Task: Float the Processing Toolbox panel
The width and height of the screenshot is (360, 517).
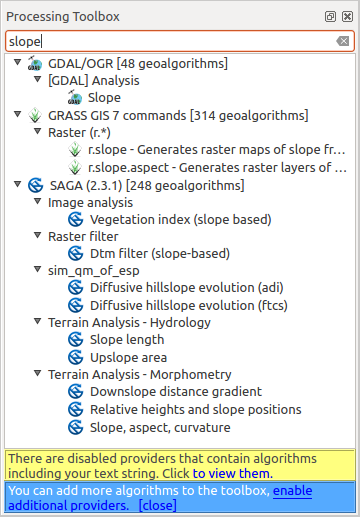Action: click(x=330, y=16)
